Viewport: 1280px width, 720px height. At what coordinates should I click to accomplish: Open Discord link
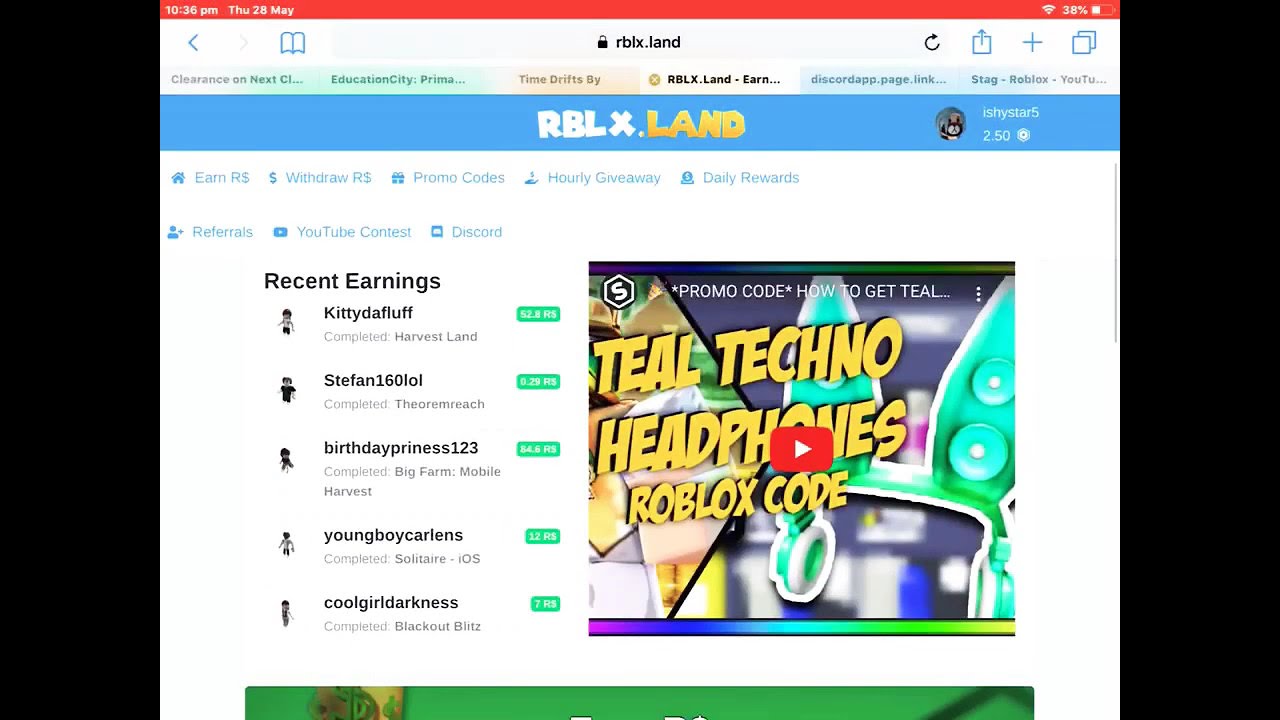[x=476, y=232]
